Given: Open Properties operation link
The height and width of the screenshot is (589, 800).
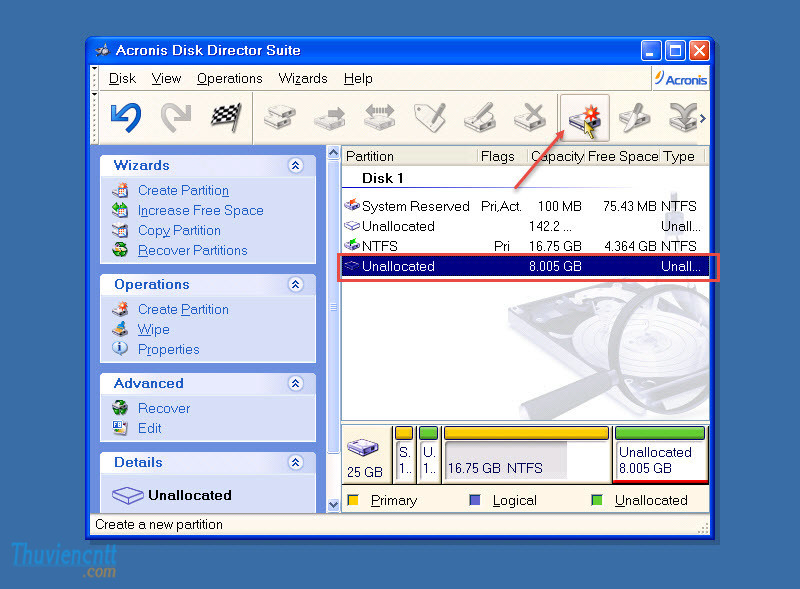Looking at the screenshot, I should coord(168,350).
